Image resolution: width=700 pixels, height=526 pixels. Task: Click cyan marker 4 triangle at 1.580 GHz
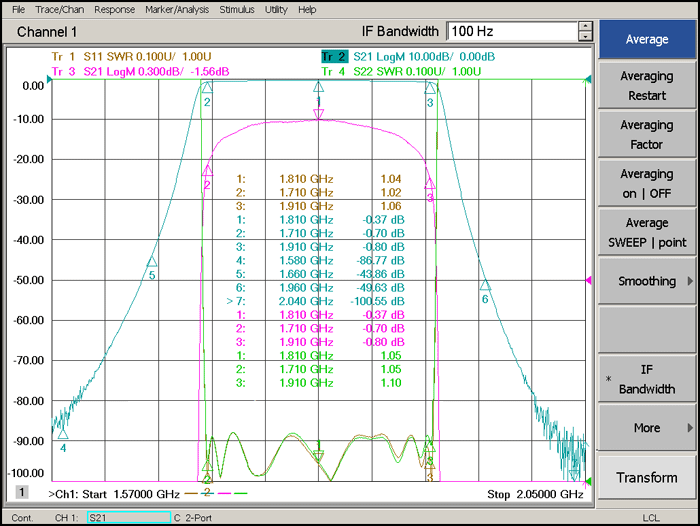[x=63, y=434]
